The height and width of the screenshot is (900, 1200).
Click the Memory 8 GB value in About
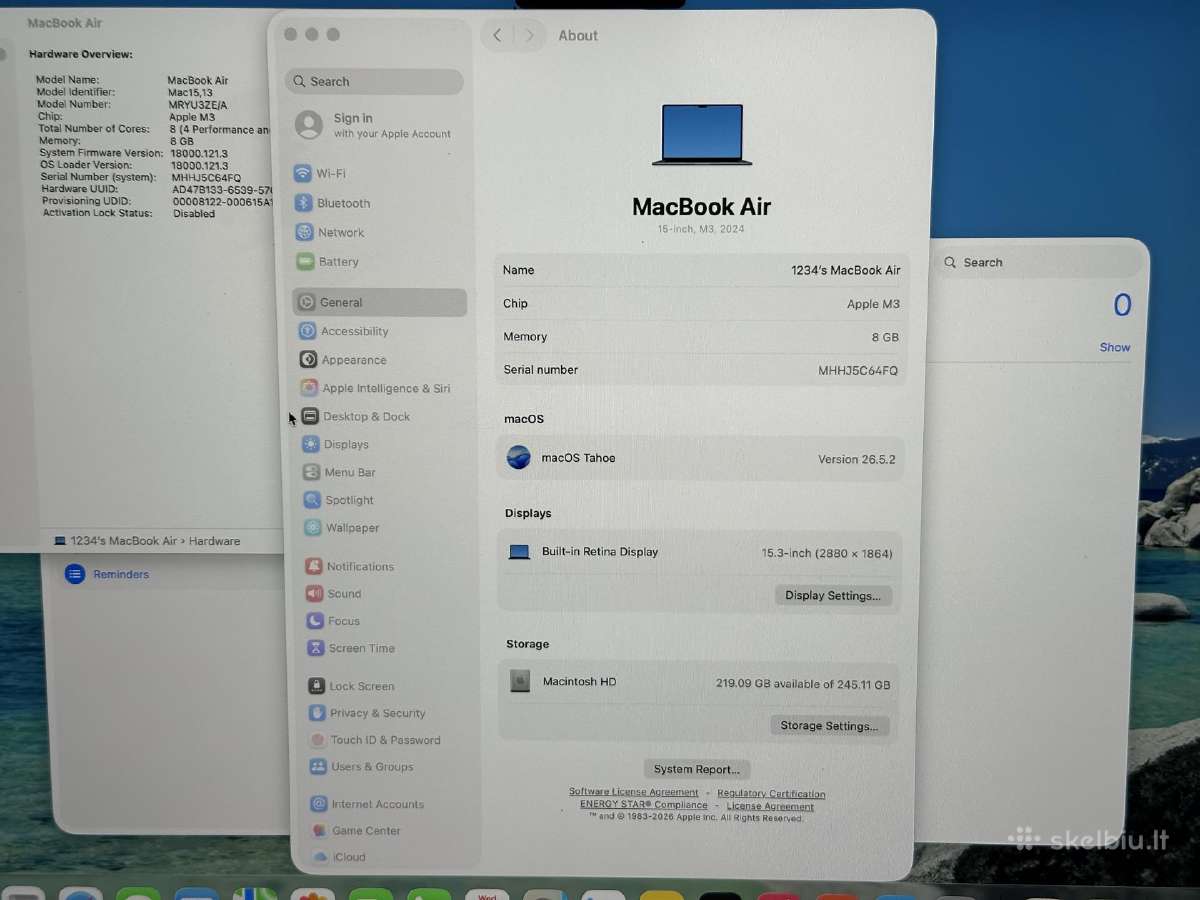pos(885,337)
